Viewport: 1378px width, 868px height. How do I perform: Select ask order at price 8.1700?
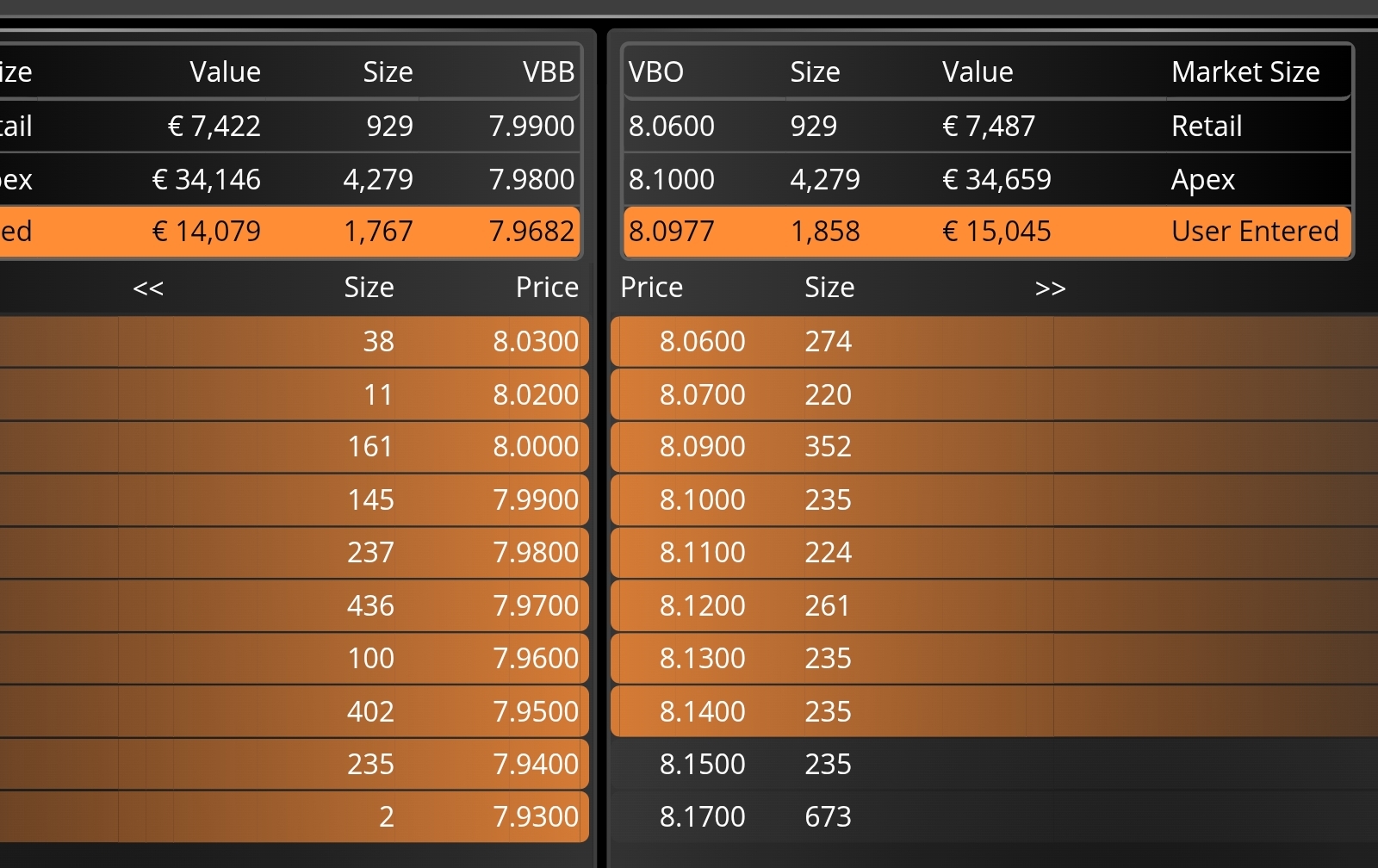click(x=702, y=816)
